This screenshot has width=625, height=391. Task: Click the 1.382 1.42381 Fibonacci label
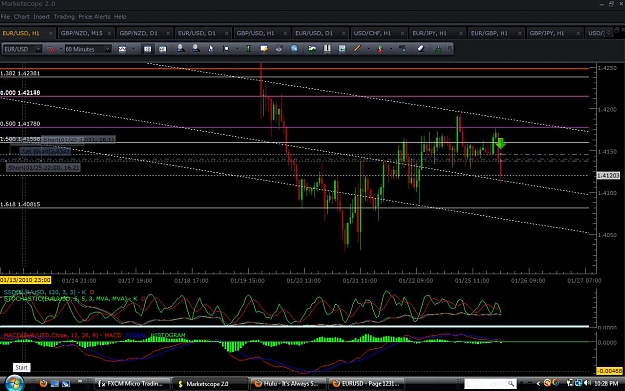(20, 73)
